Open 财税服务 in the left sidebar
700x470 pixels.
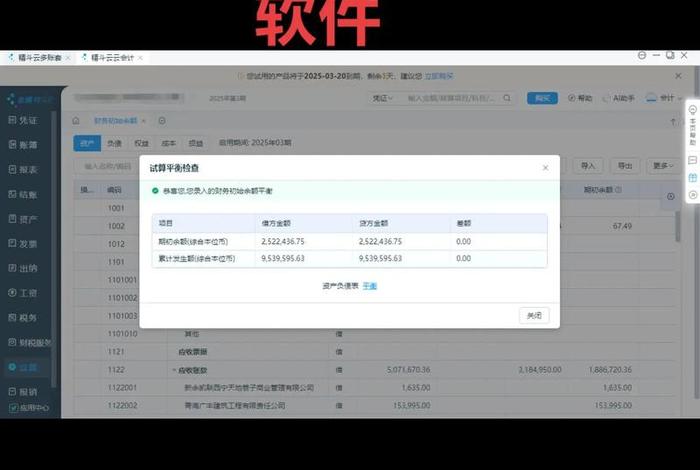click(29, 343)
